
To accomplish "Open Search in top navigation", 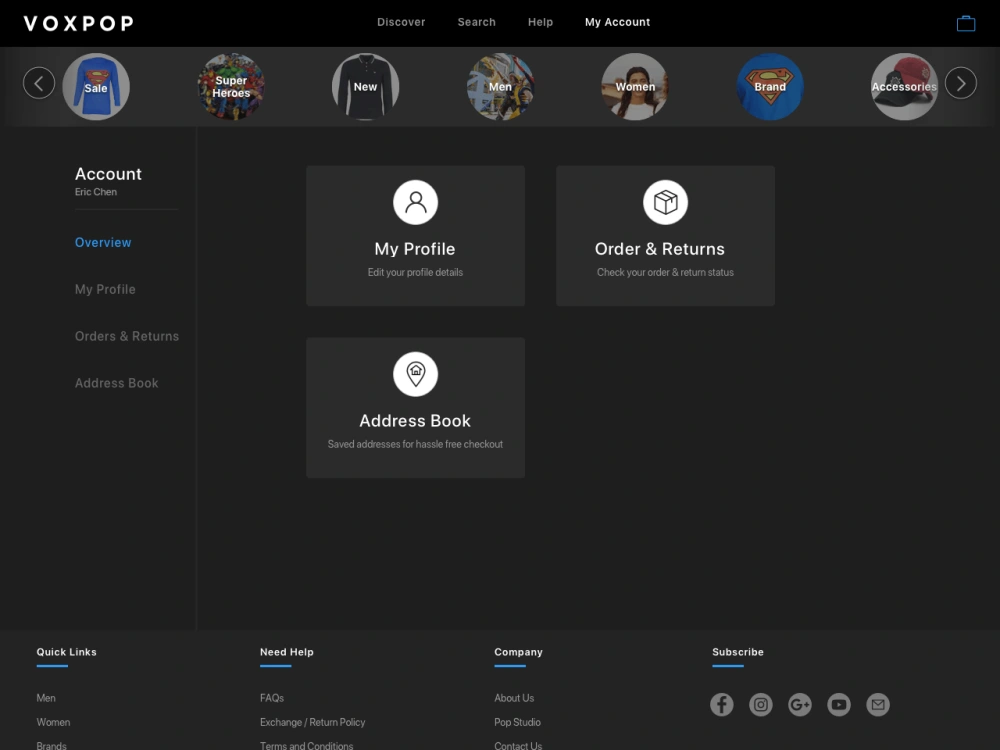I will (476, 22).
